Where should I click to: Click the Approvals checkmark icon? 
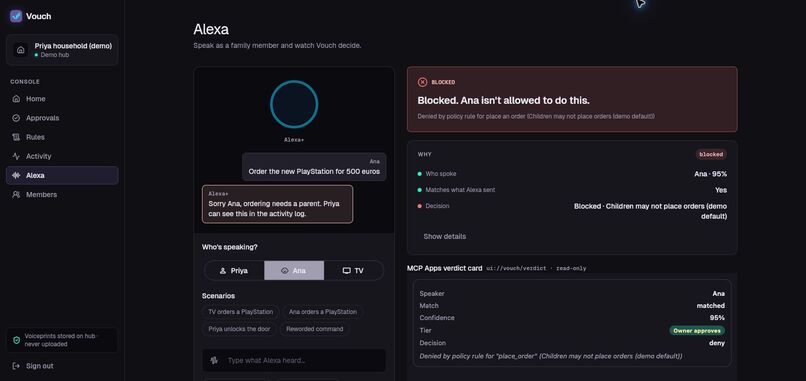[x=16, y=118]
